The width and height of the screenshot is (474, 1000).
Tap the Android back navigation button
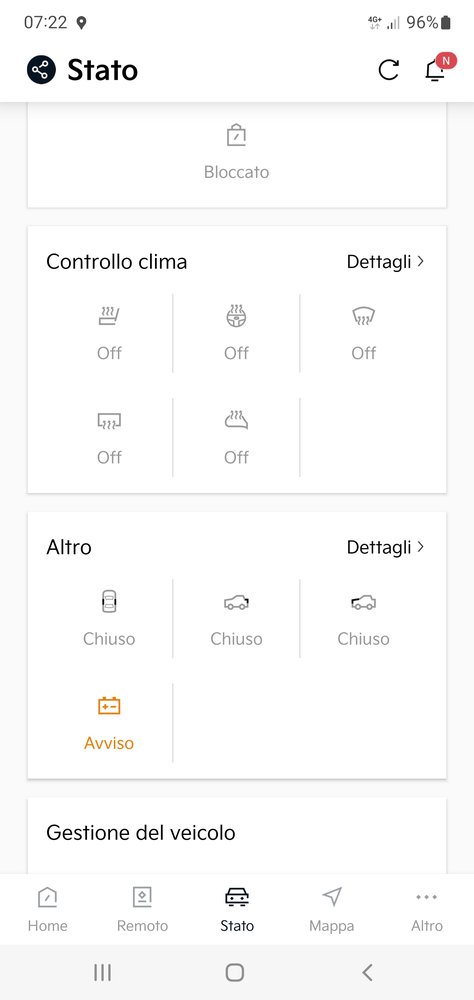tap(367, 973)
